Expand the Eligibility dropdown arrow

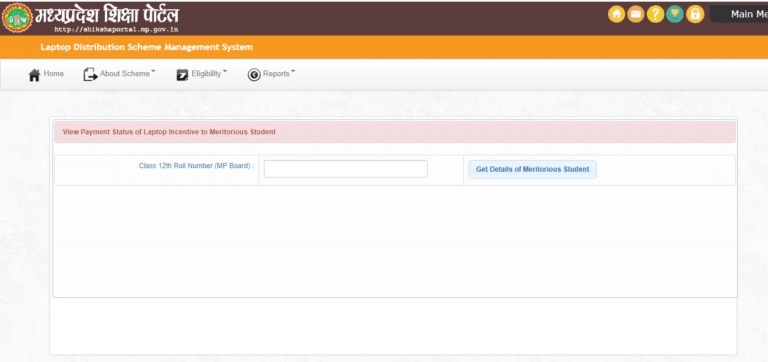225,72
